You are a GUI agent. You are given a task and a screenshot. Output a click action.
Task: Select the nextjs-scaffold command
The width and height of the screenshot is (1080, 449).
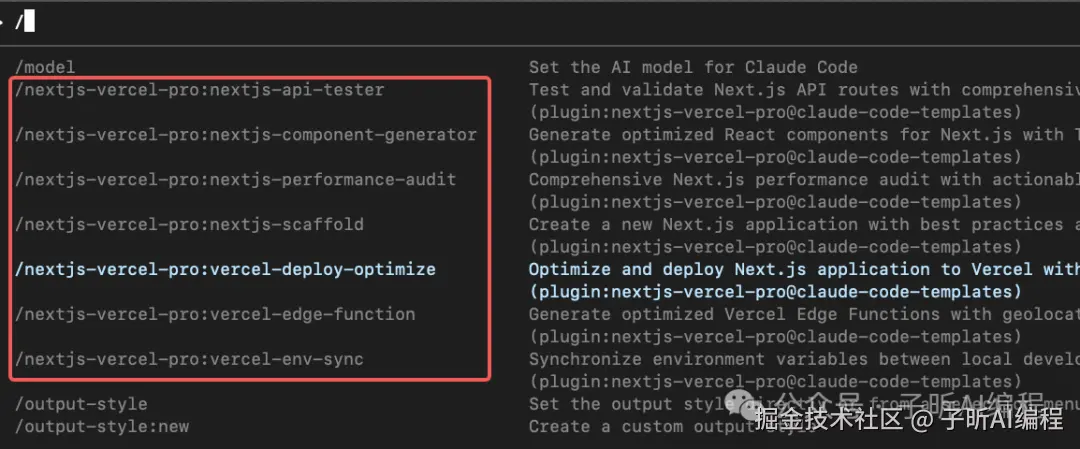[189, 225]
